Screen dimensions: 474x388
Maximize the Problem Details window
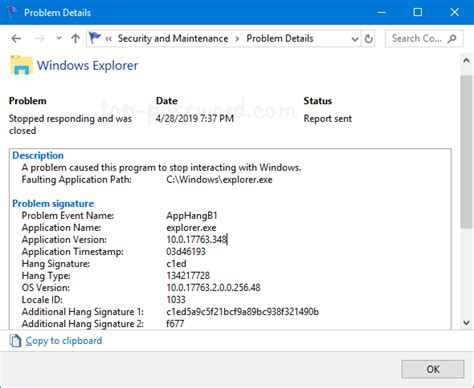[x=417, y=12]
